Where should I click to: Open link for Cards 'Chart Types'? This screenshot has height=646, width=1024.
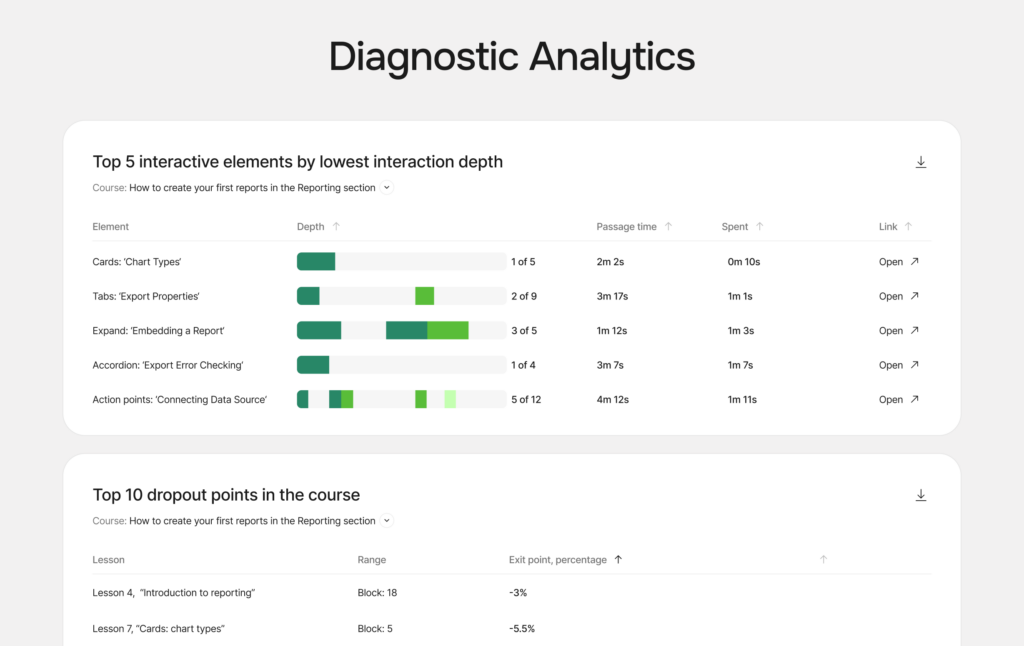coord(898,262)
